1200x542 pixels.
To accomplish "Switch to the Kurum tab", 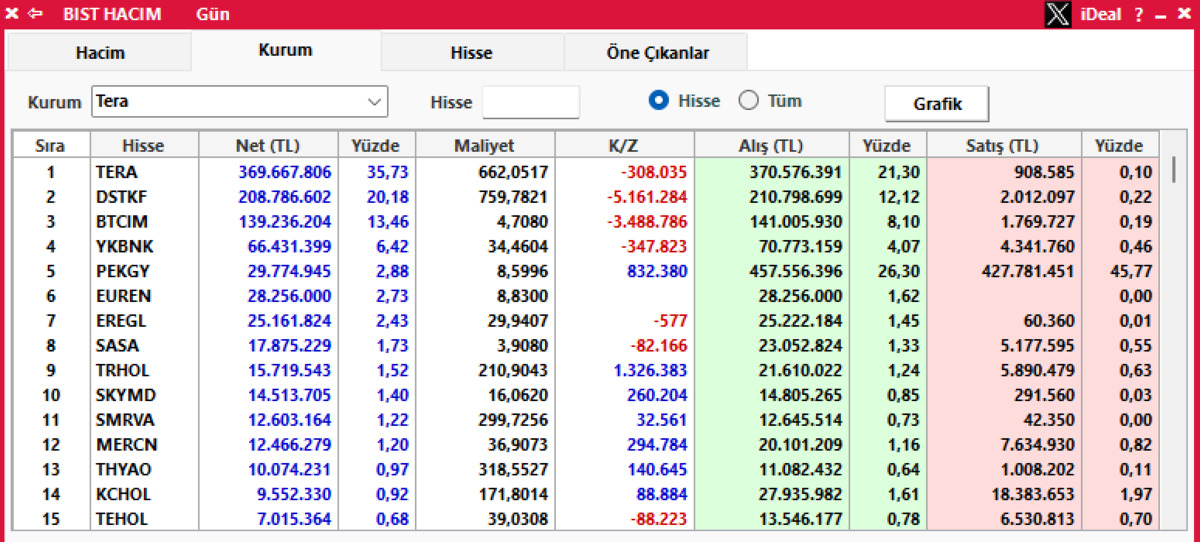I will pyautogui.click(x=285, y=50).
